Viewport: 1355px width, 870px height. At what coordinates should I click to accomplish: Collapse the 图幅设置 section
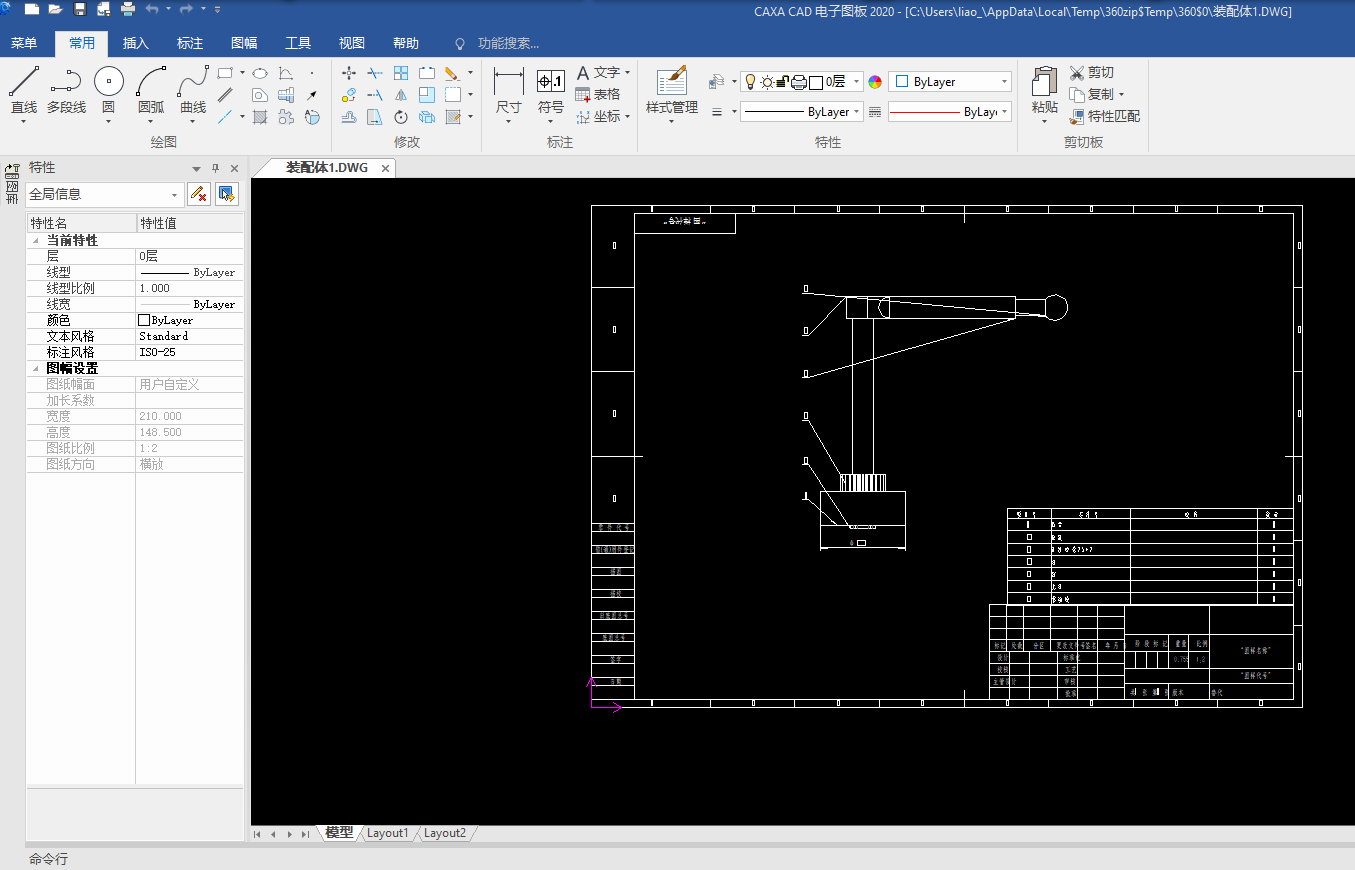pyautogui.click(x=36, y=369)
